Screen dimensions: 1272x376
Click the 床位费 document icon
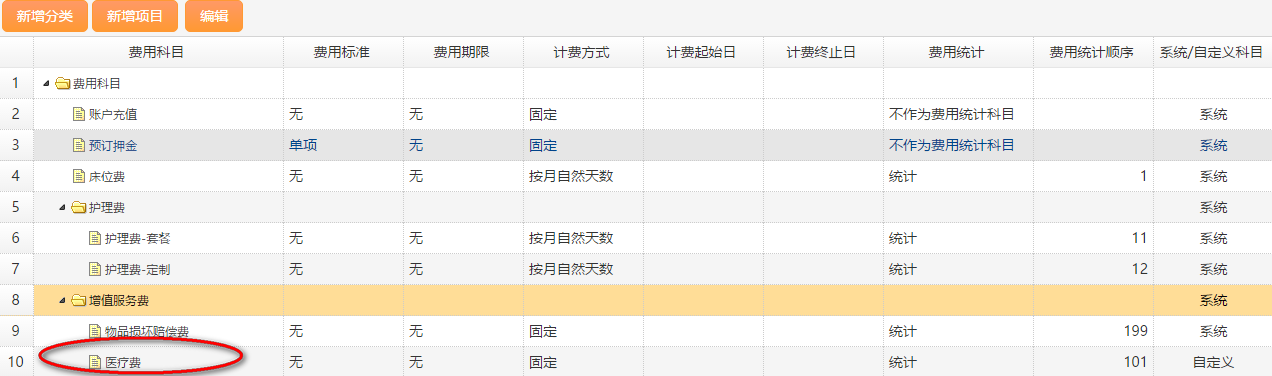click(x=79, y=176)
